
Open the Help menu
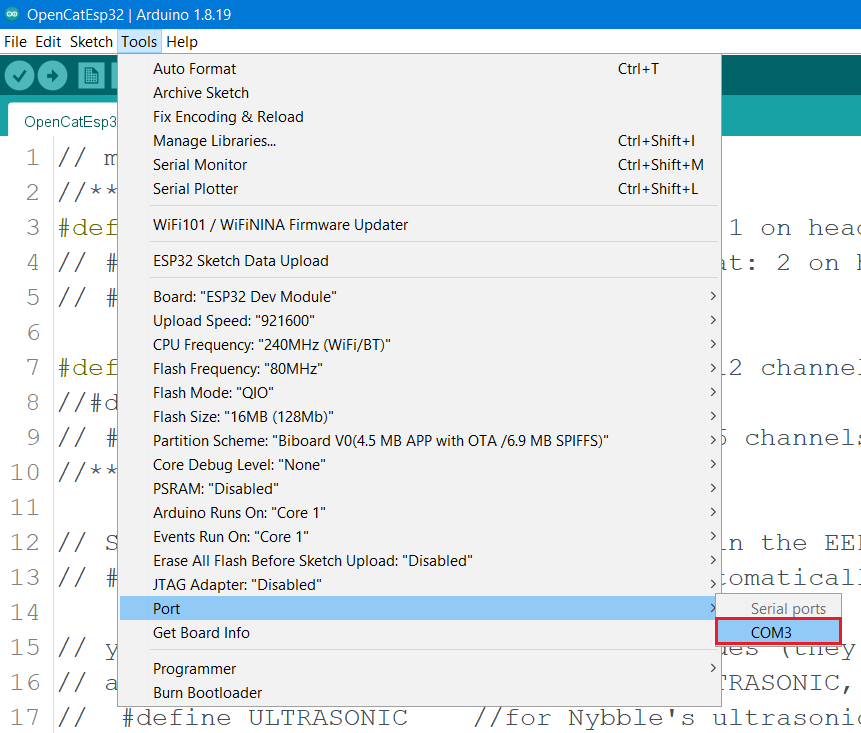(182, 42)
